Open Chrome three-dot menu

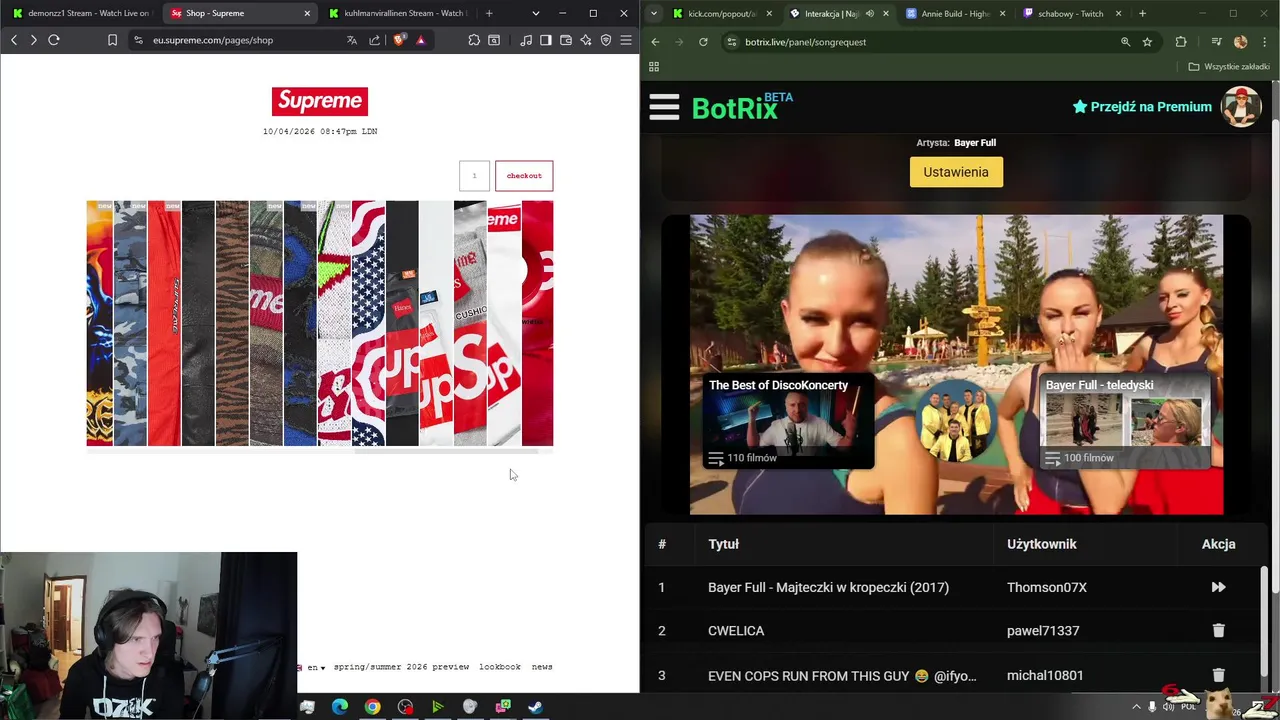[1264, 42]
